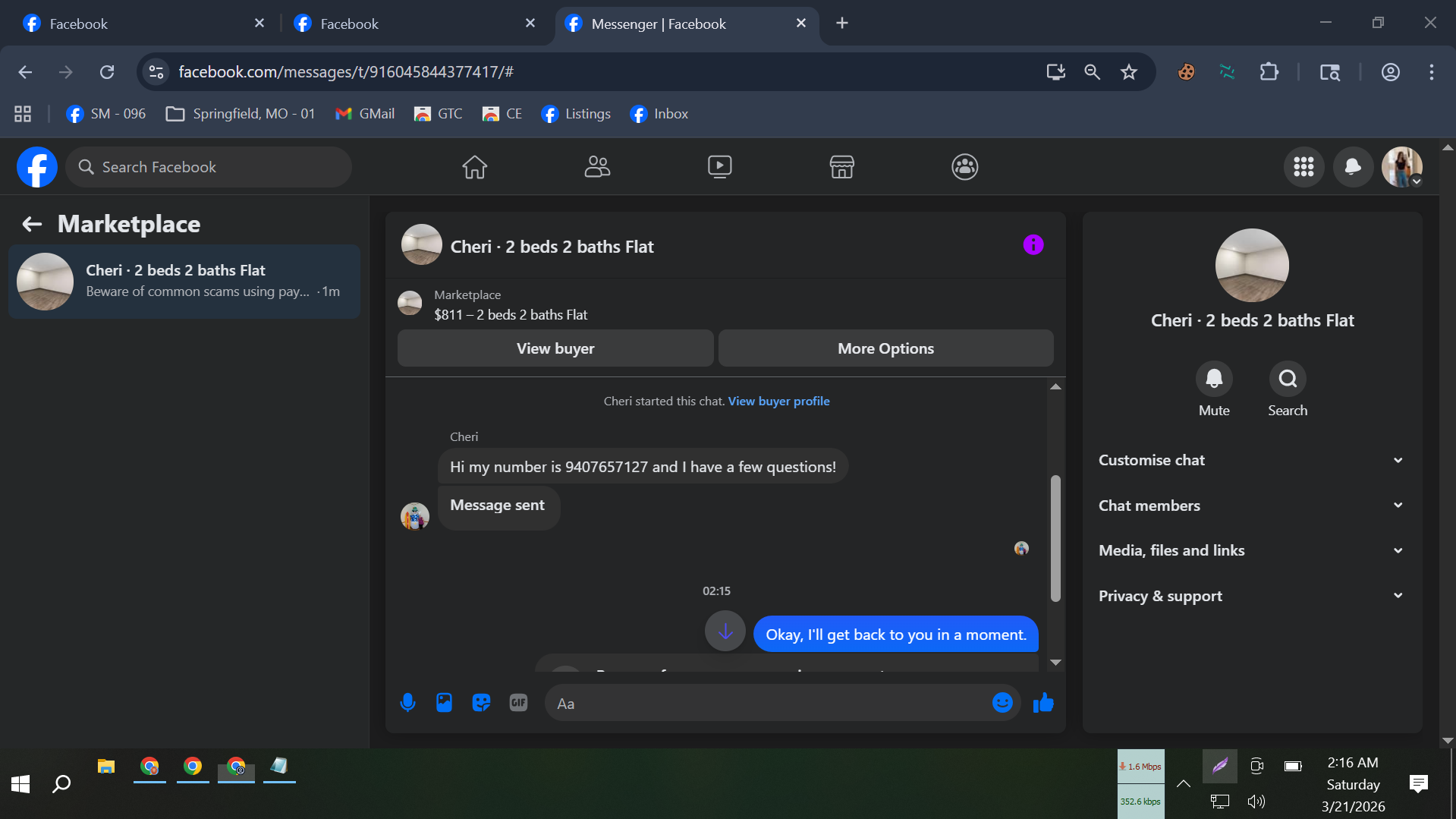The image size is (1456, 819).
Task: Open the emoji picker smiley
Action: [x=1002, y=703]
